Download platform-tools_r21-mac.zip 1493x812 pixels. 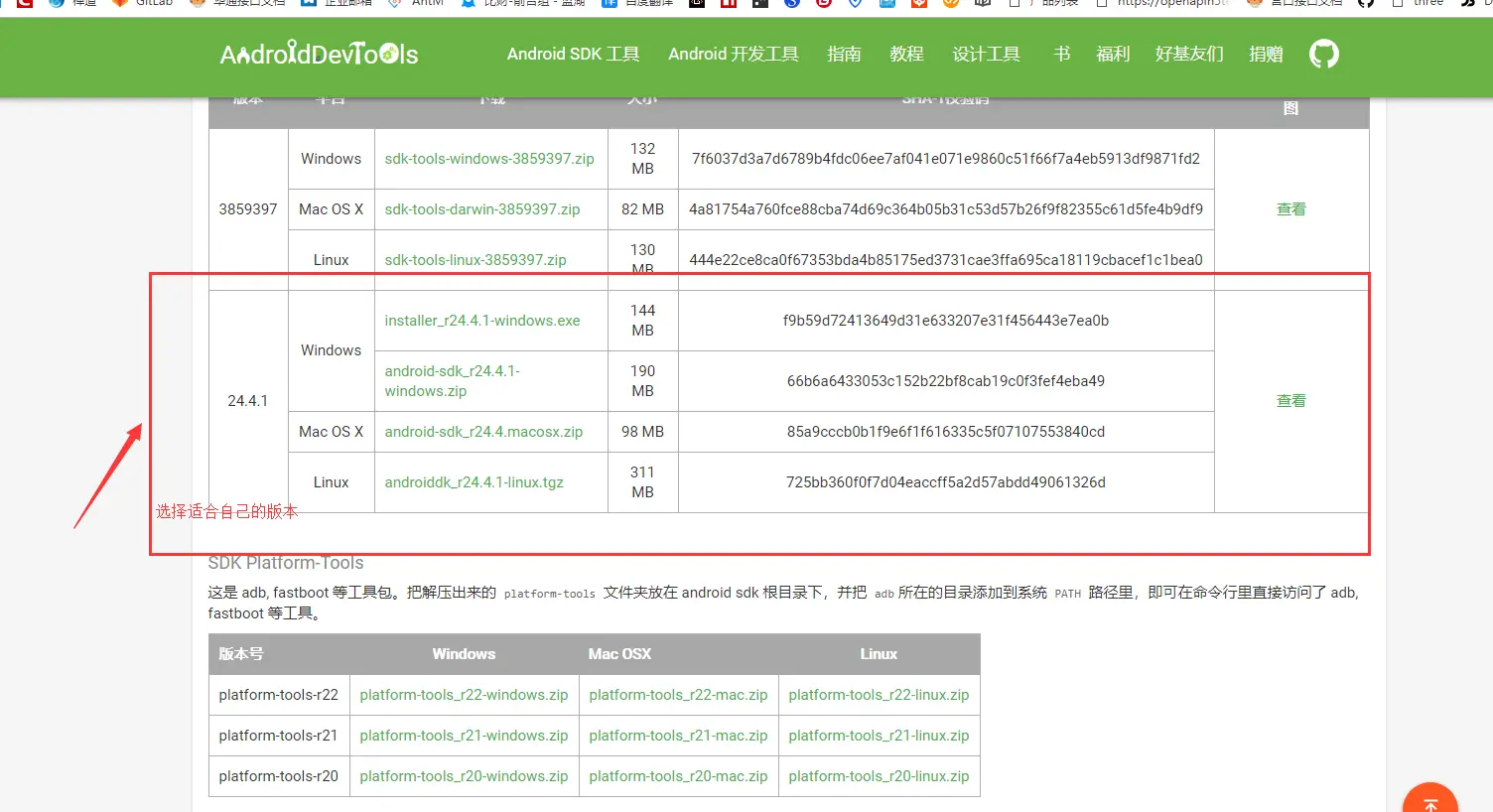[x=678, y=736]
